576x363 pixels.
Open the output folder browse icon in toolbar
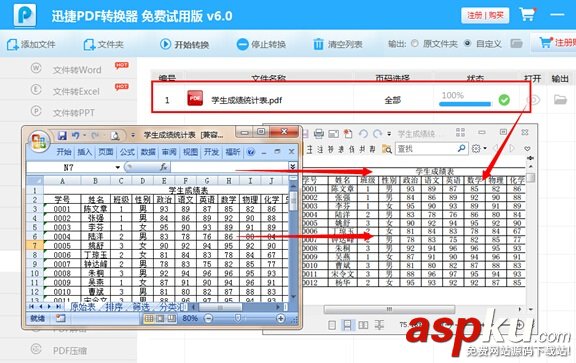[516, 44]
